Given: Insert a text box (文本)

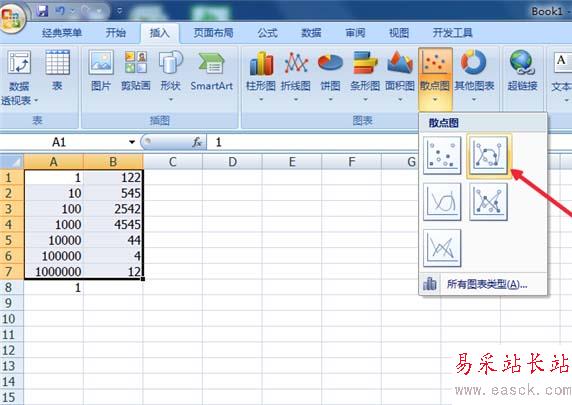Looking at the screenshot, I should coord(561,76).
